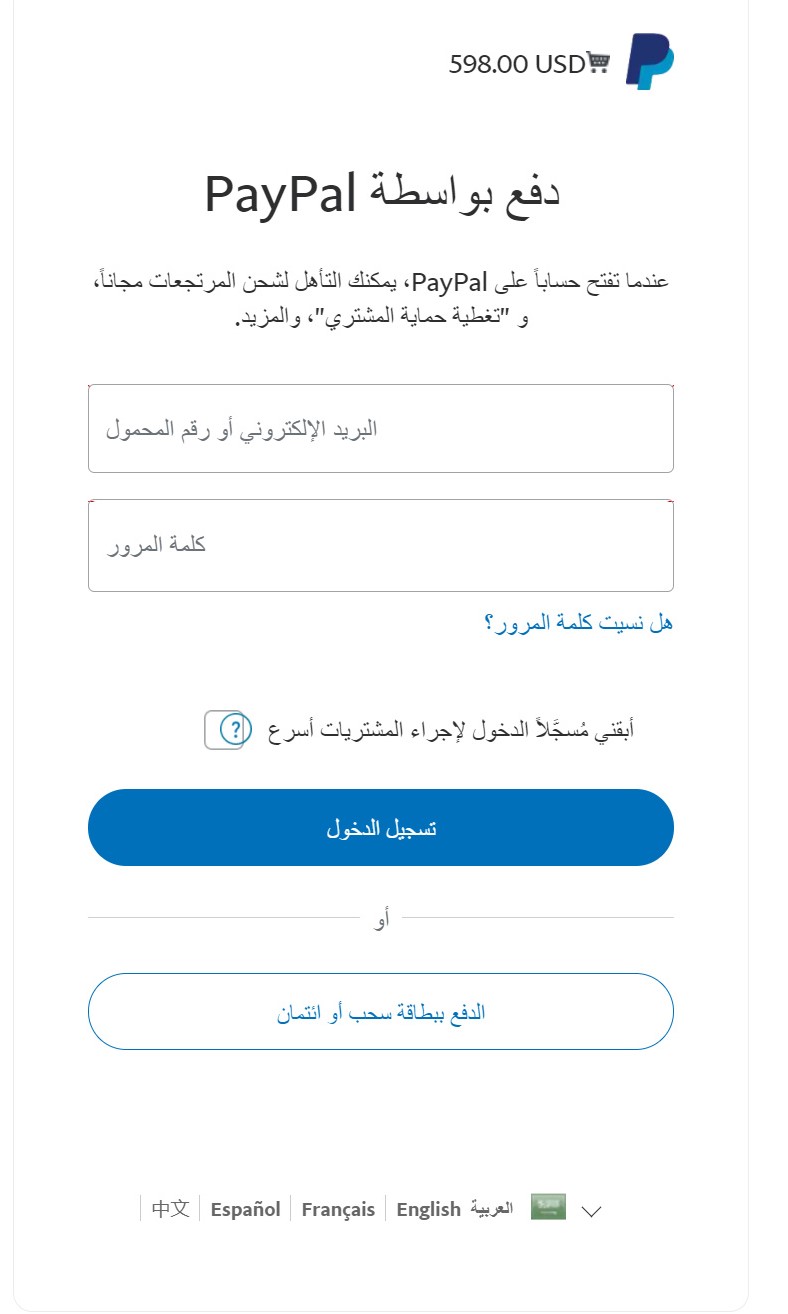Switch language to 中文

coord(170,1209)
